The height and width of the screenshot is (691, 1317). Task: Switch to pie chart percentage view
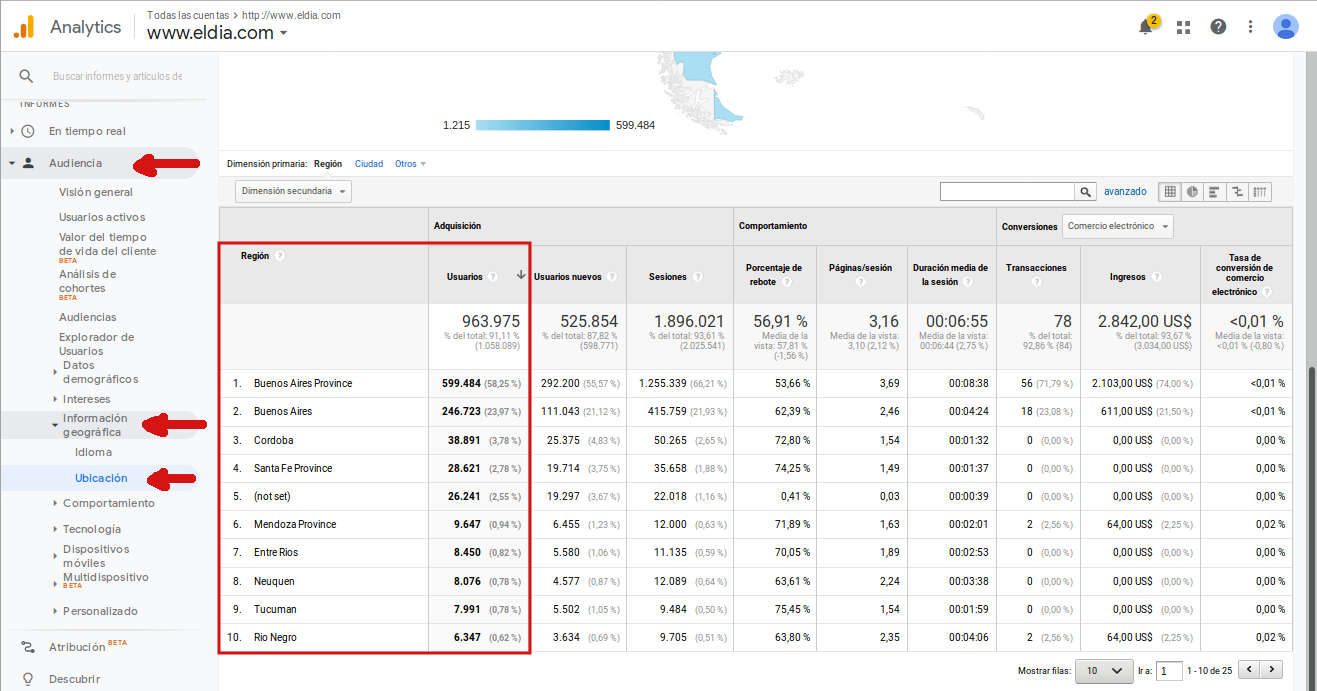pos(1192,192)
